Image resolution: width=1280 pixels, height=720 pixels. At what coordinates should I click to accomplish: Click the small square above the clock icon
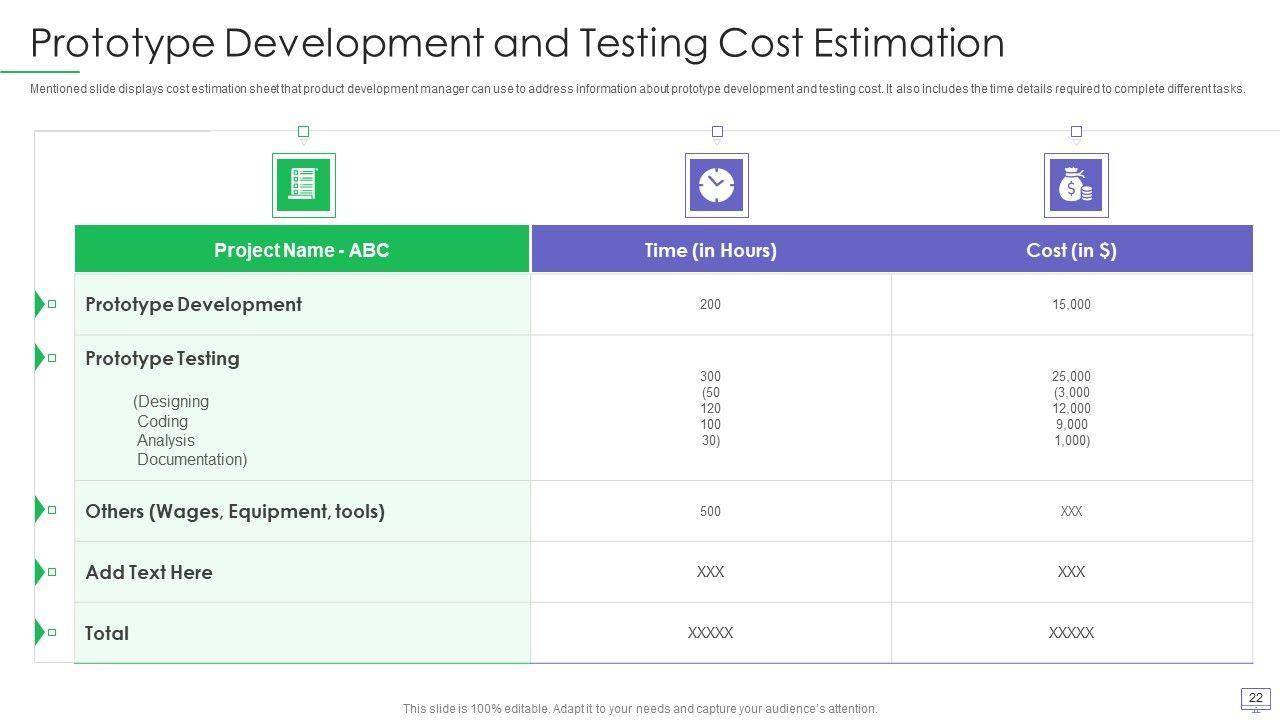tap(717, 131)
